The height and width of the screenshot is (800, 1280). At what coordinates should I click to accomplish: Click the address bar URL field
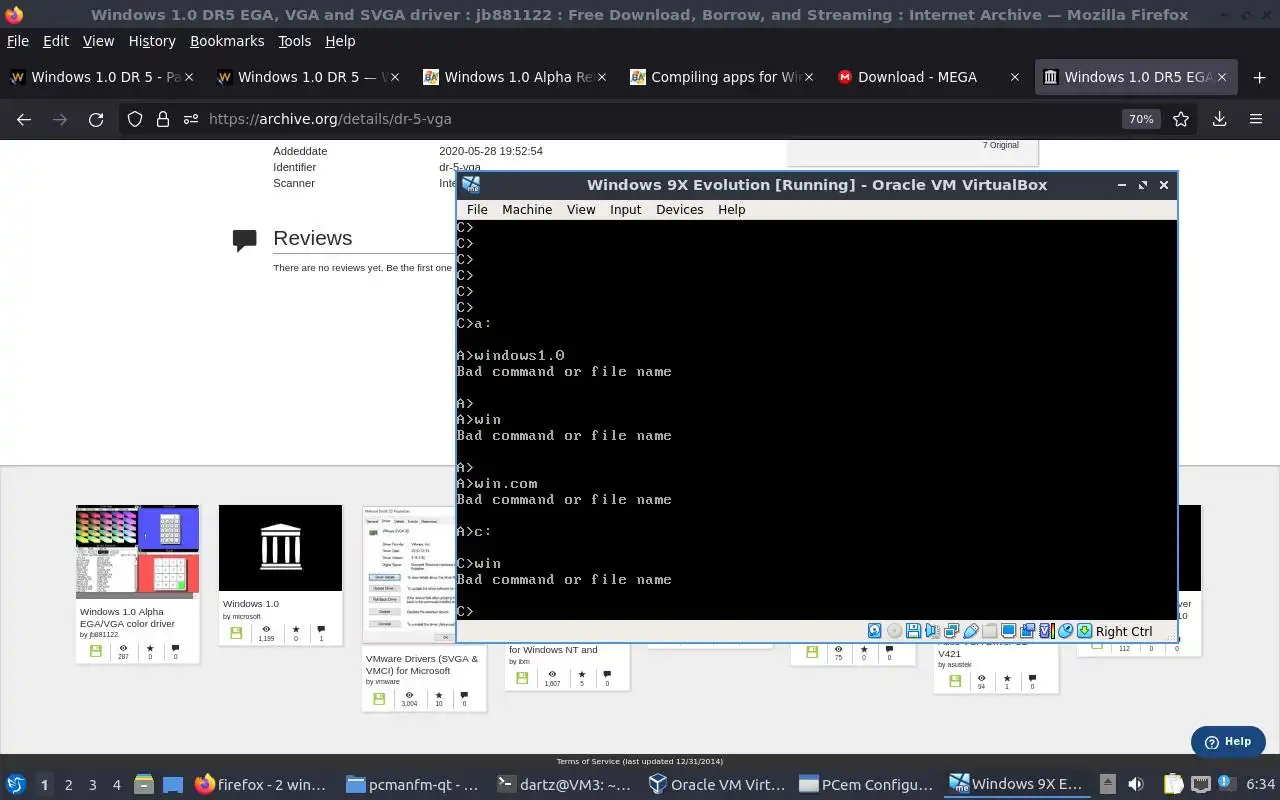[660, 119]
